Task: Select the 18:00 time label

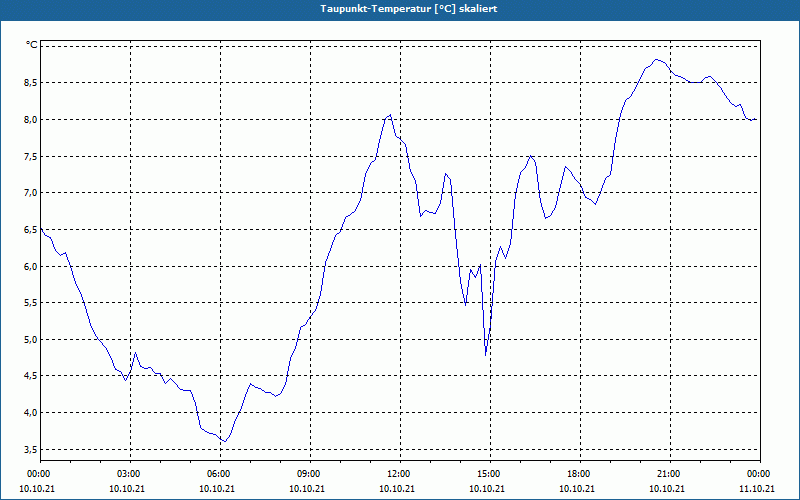Action: [580, 474]
